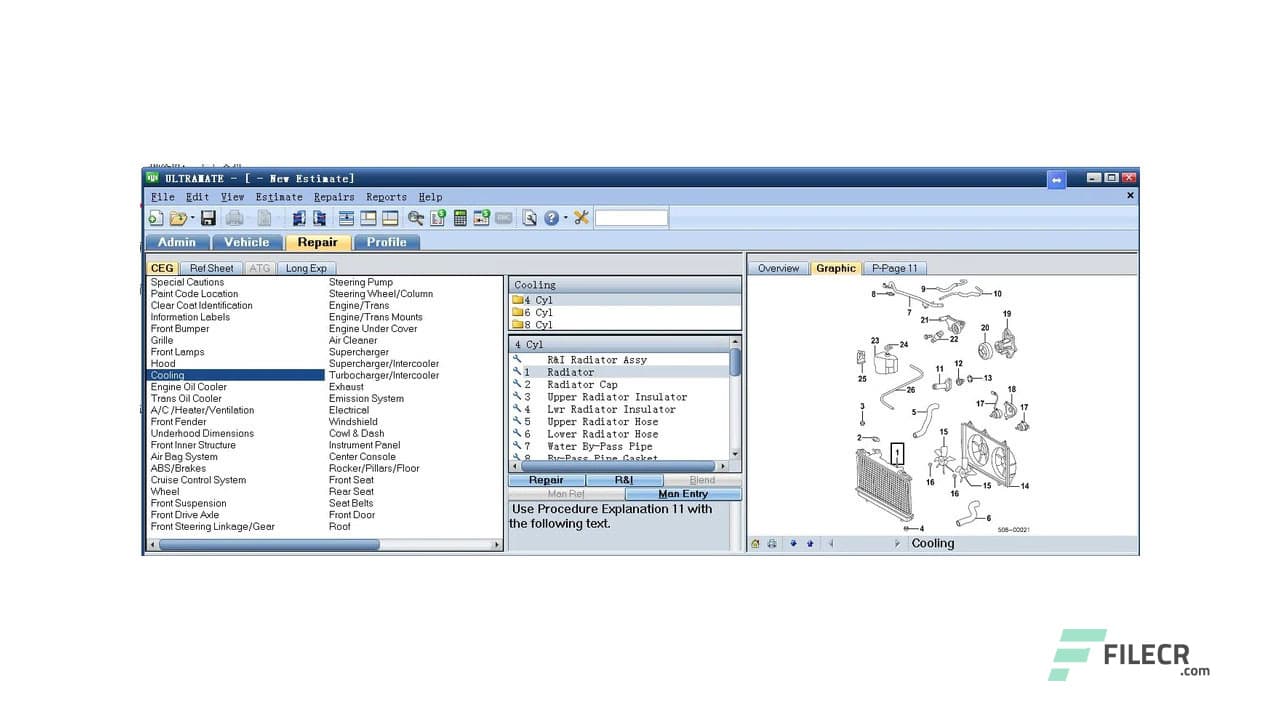Click the binoculars search toolbar icon
This screenshot has width=1280, height=720.
point(415,218)
